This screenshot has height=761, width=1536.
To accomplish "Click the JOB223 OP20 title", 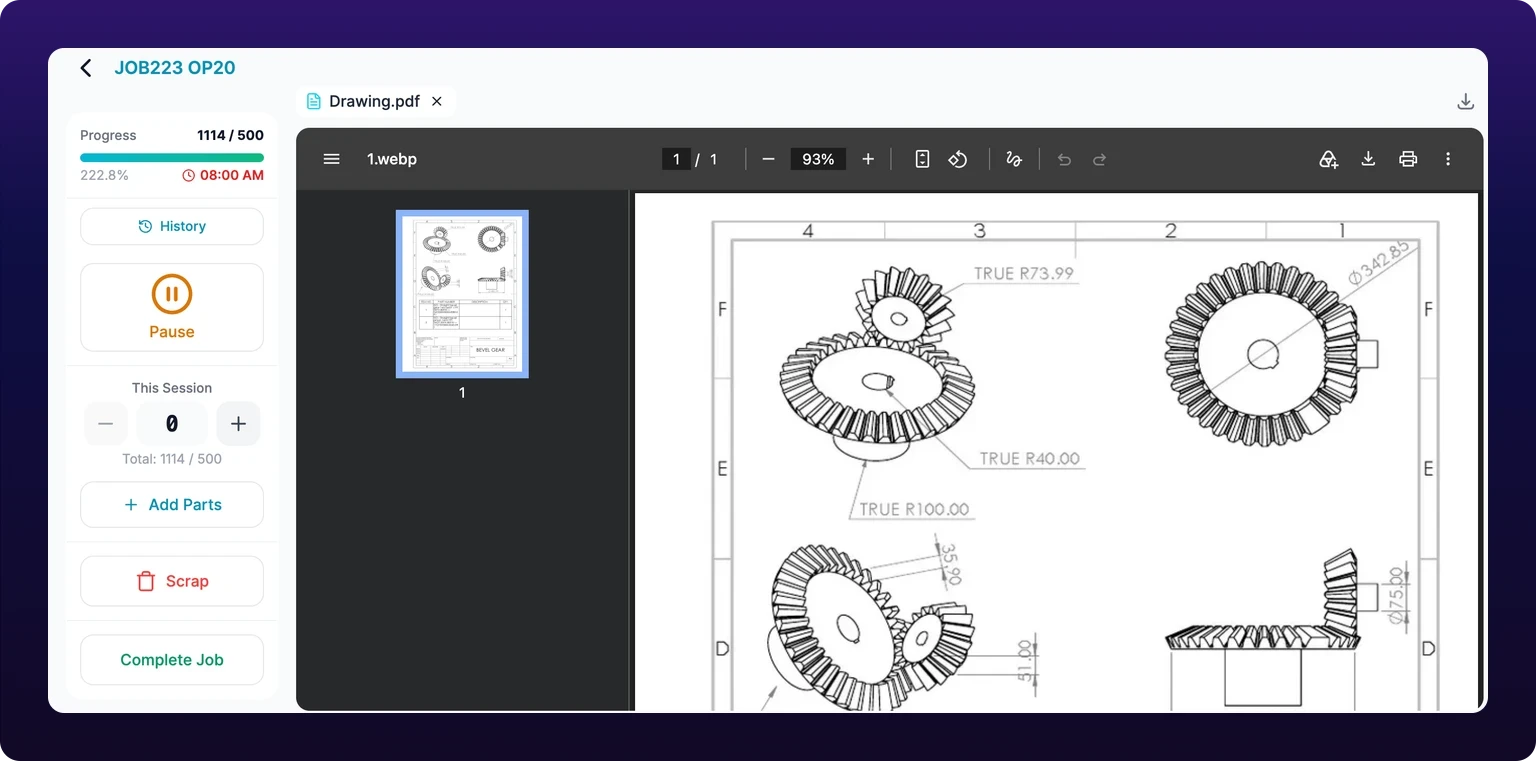I will [x=175, y=68].
